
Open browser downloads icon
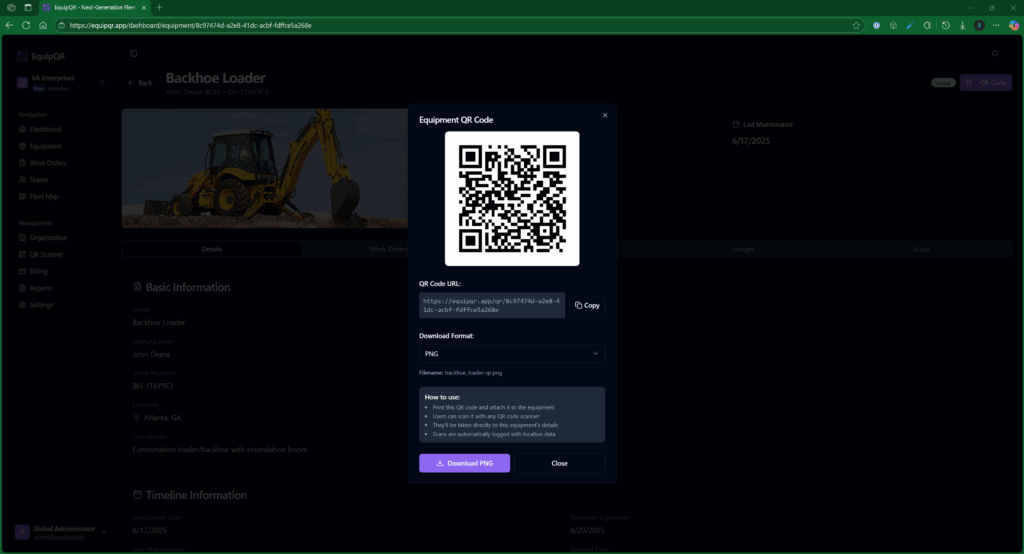[962, 25]
